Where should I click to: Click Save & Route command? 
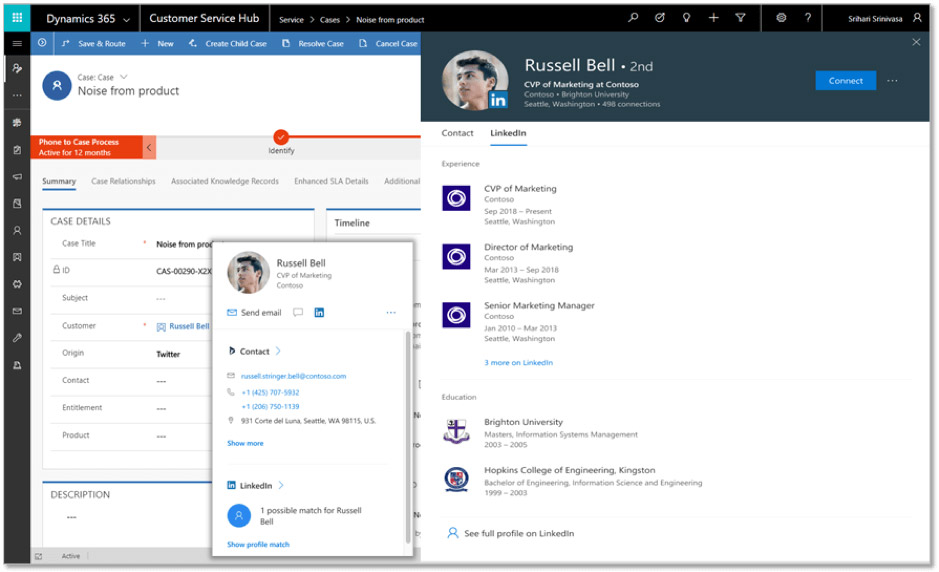click(x=93, y=43)
